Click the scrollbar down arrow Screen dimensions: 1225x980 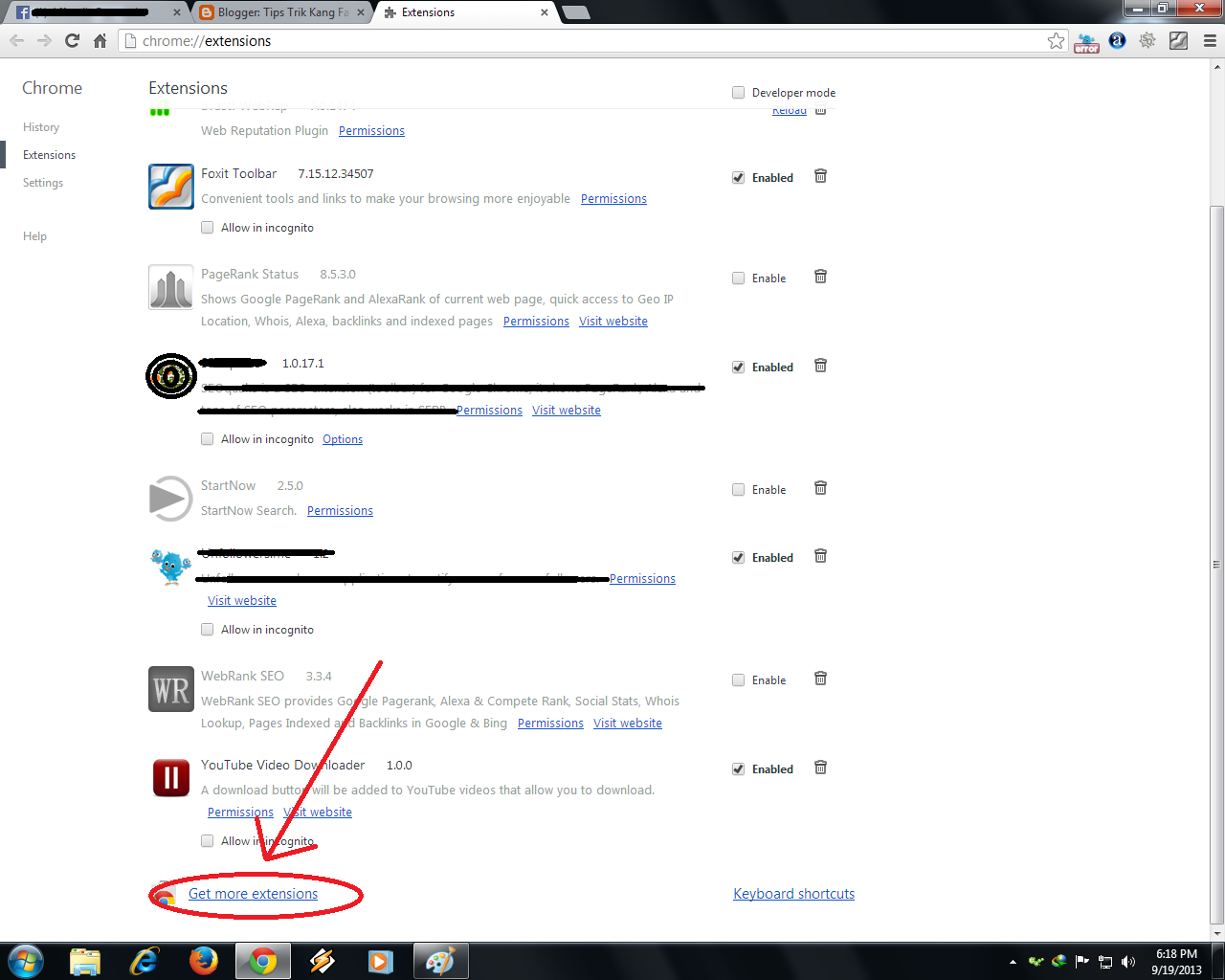(x=1216, y=933)
